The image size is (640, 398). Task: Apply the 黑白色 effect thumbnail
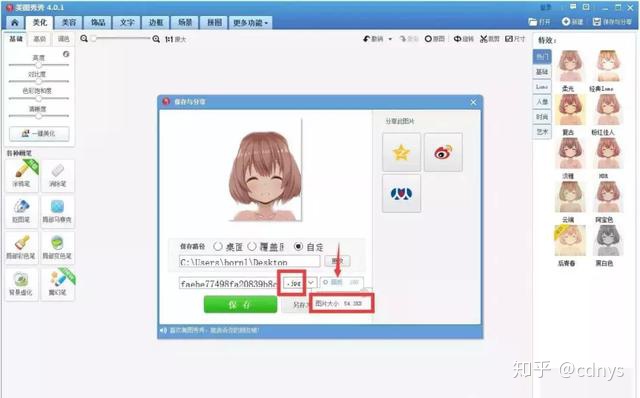tap(607, 241)
